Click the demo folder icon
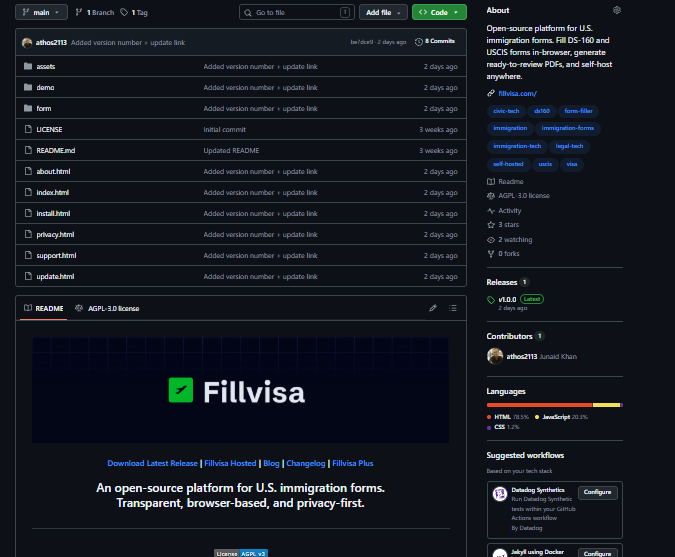 click(x=28, y=87)
